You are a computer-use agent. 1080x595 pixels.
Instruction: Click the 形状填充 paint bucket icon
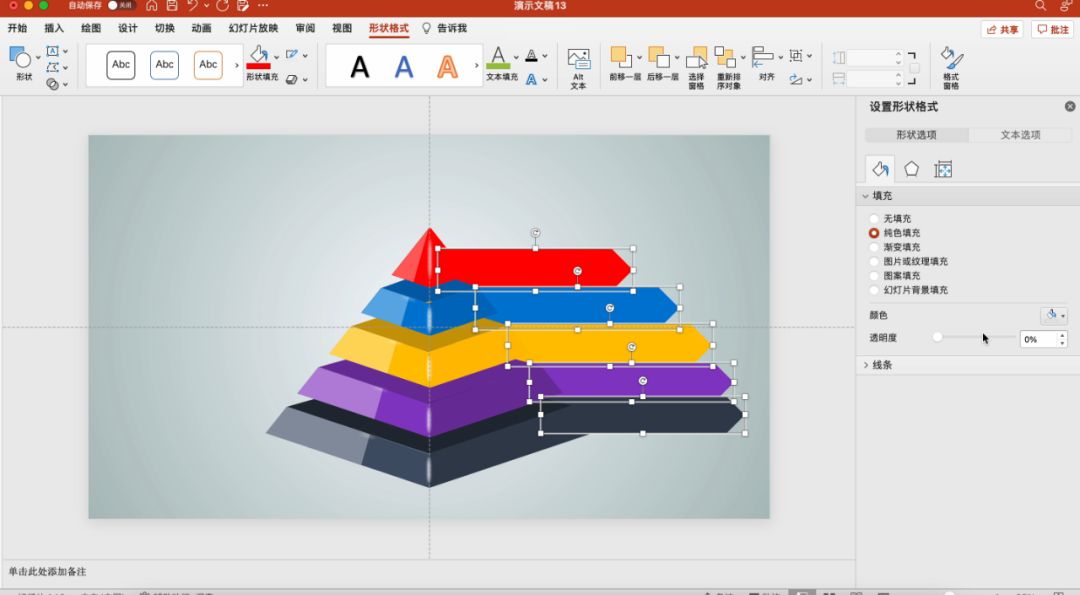tap(258, 54)
